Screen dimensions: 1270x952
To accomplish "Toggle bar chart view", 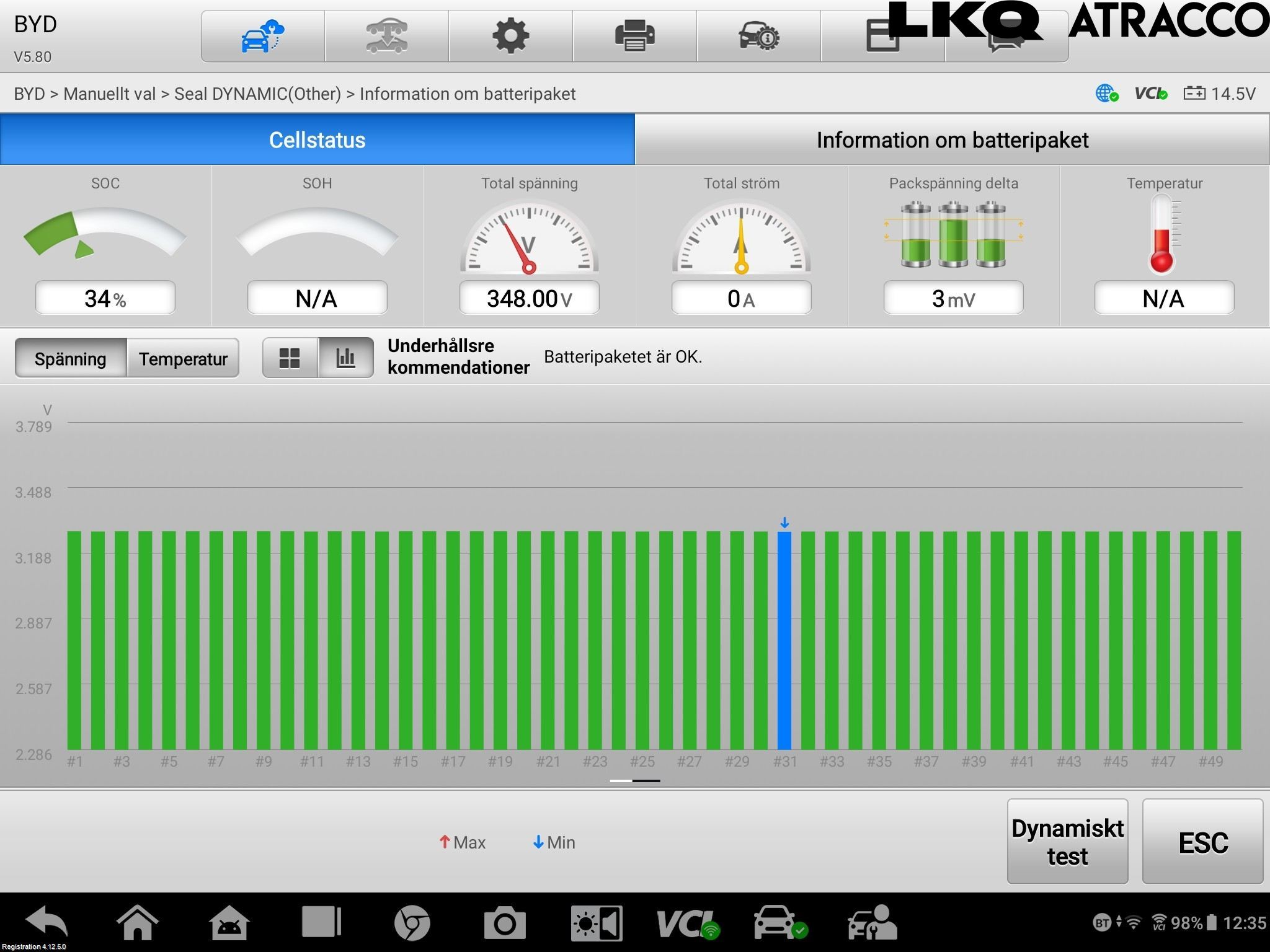I will click(x=345, y=358).
